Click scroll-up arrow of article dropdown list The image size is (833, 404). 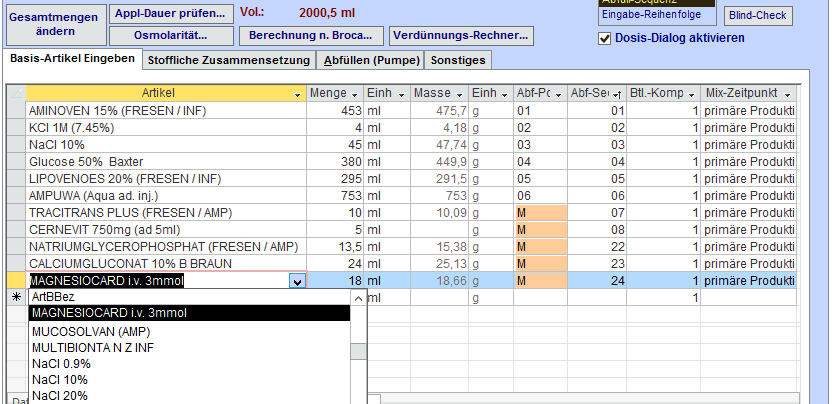(359, 298)
